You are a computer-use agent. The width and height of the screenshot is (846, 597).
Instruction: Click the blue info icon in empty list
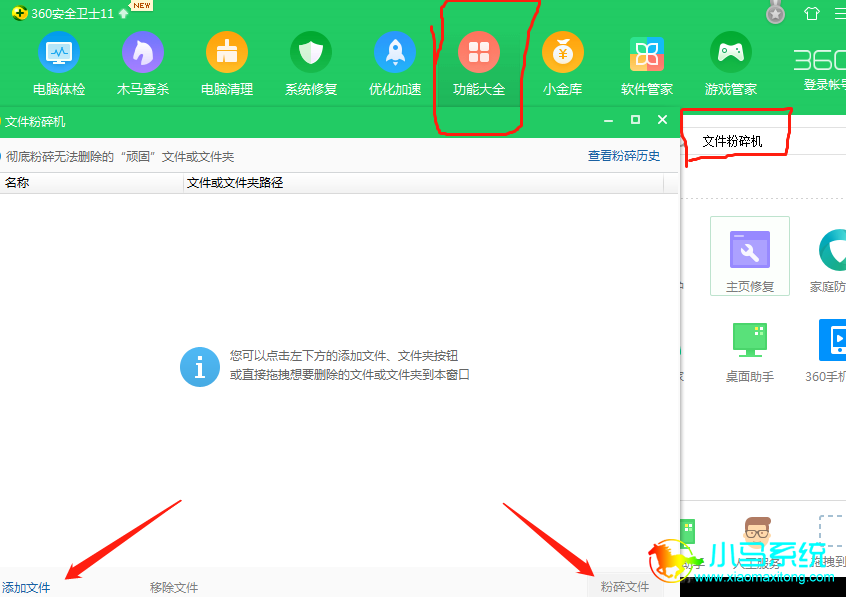click(200, 367)
